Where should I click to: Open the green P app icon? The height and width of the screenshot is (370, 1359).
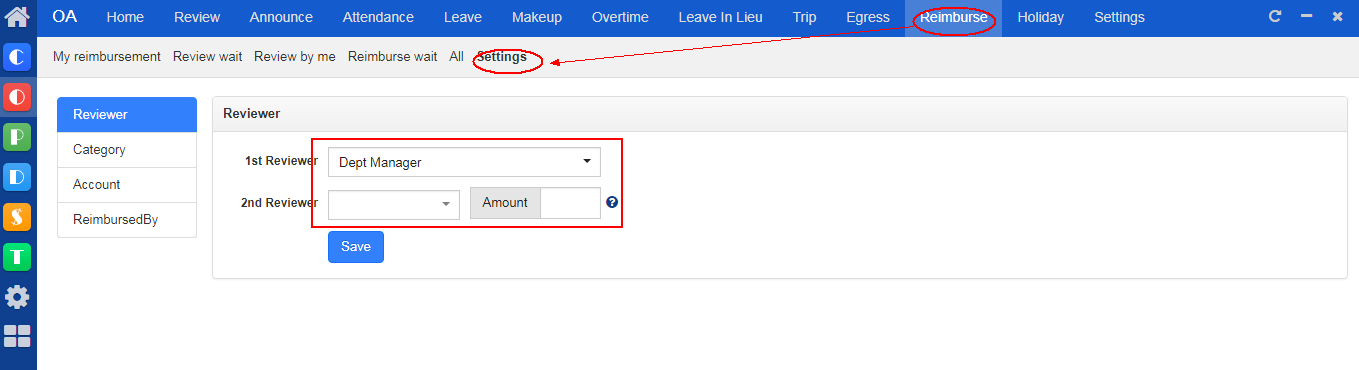(x=17, y=137)
